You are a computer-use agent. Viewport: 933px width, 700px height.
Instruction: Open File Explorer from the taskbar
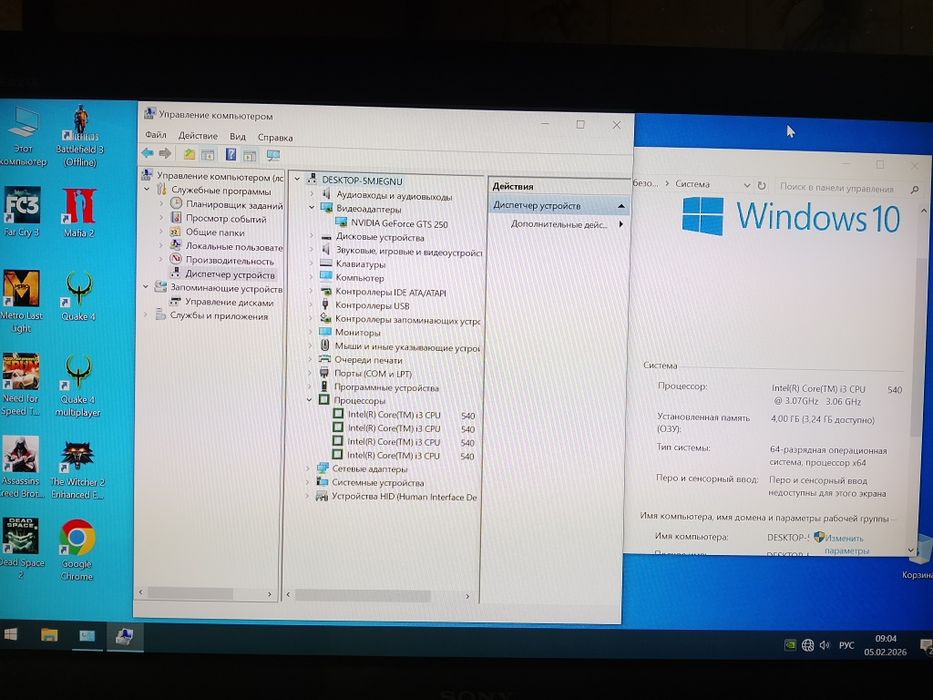click(x=49, y=635)
